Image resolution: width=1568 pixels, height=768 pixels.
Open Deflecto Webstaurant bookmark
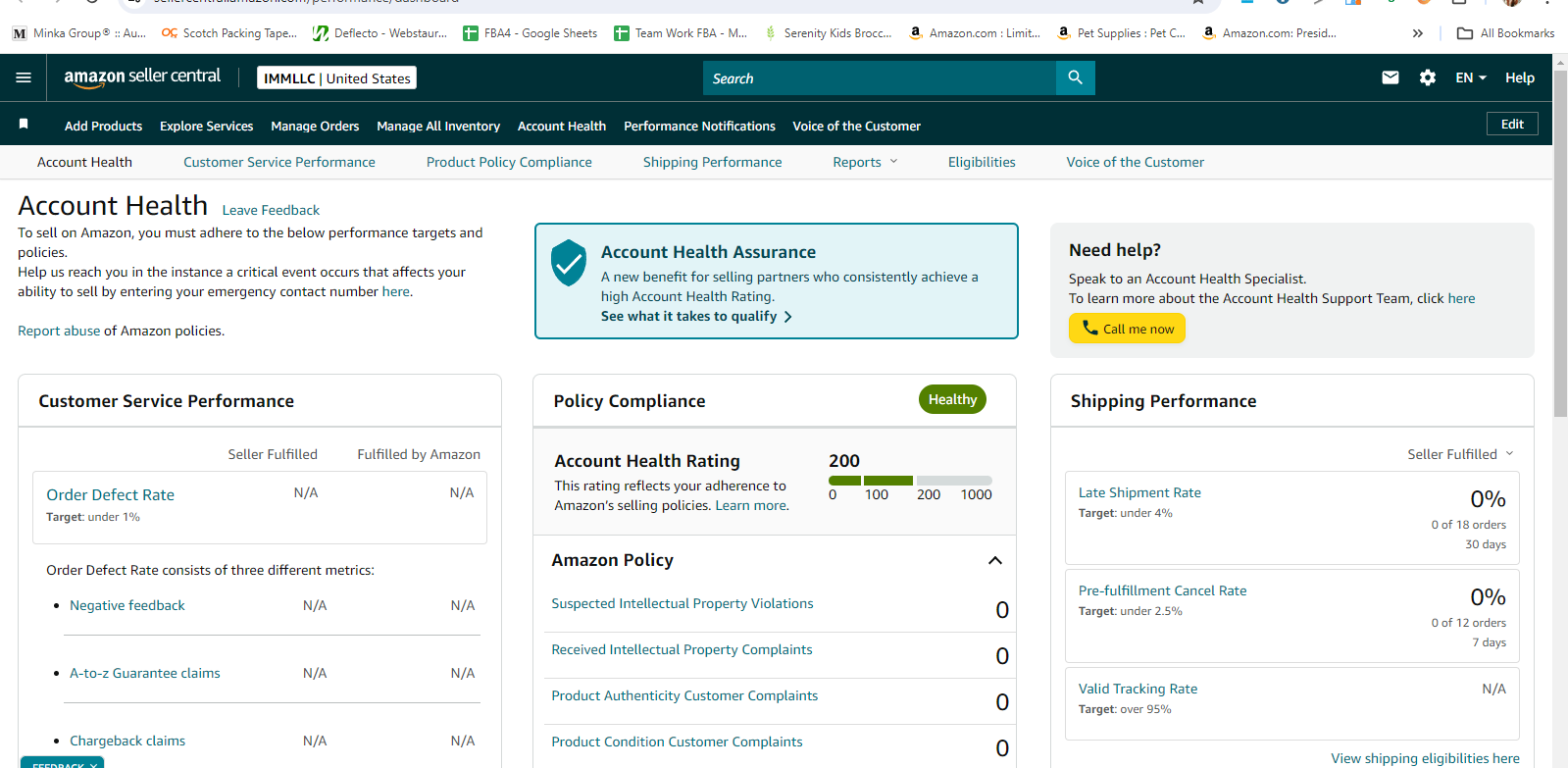[x=379, y=32]
